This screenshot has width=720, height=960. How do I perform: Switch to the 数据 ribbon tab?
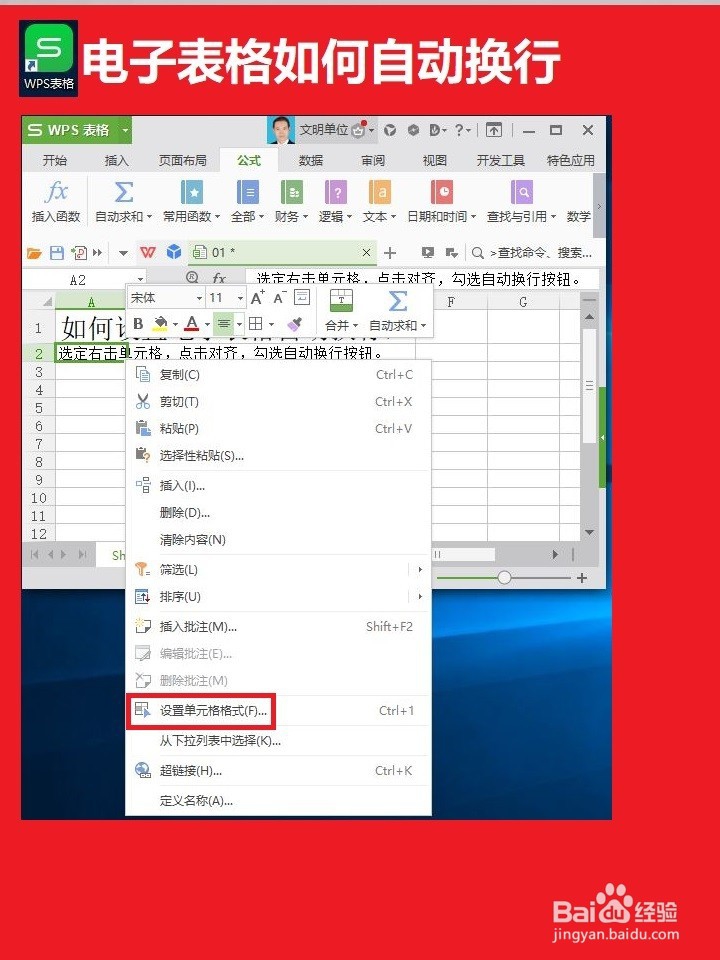point(310,160)
